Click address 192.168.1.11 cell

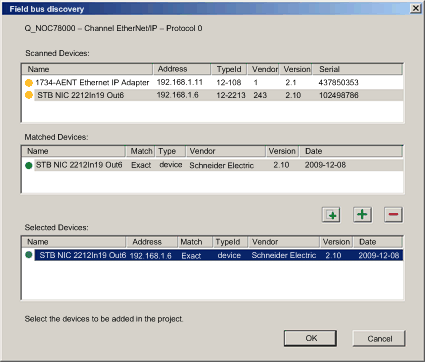(179, 82)
